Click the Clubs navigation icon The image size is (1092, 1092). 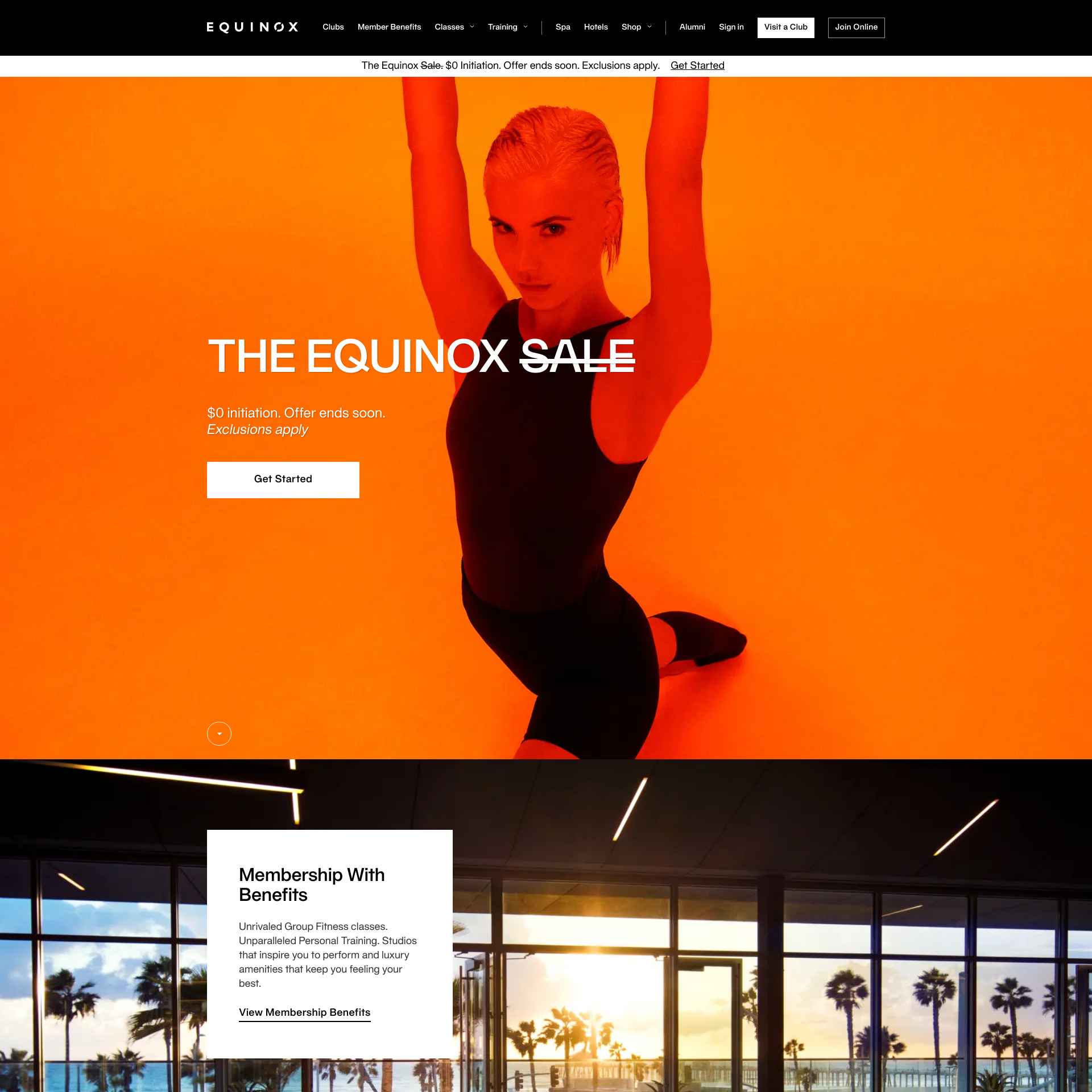(334, 27)
